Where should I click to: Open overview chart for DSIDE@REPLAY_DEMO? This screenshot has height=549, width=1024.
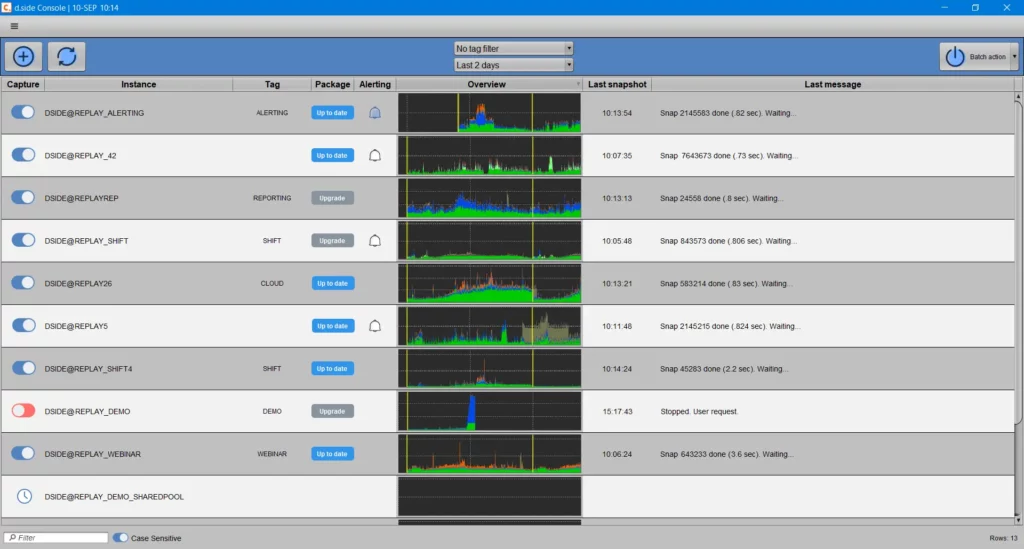pos(490,411)
